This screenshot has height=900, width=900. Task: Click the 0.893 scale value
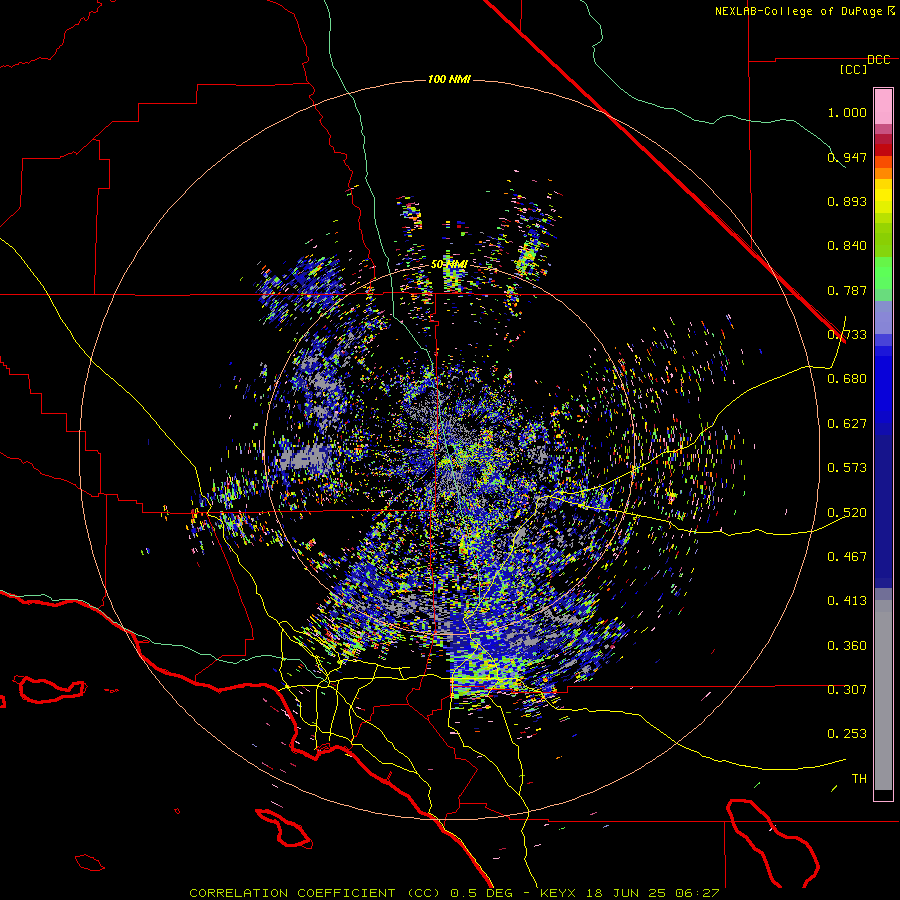(847, 201)
